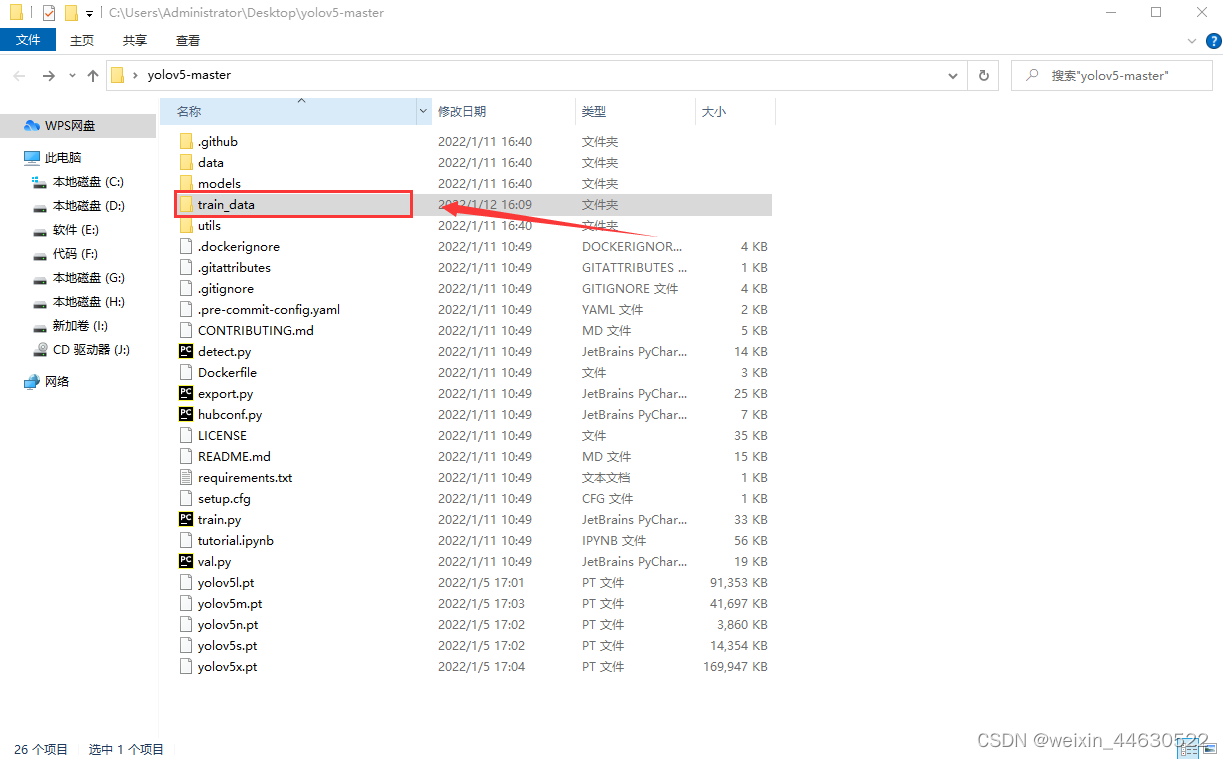Viewport: 1223px width, 759px height.
Task: Select 网络 in navigation pane
Action: [47, 382]
